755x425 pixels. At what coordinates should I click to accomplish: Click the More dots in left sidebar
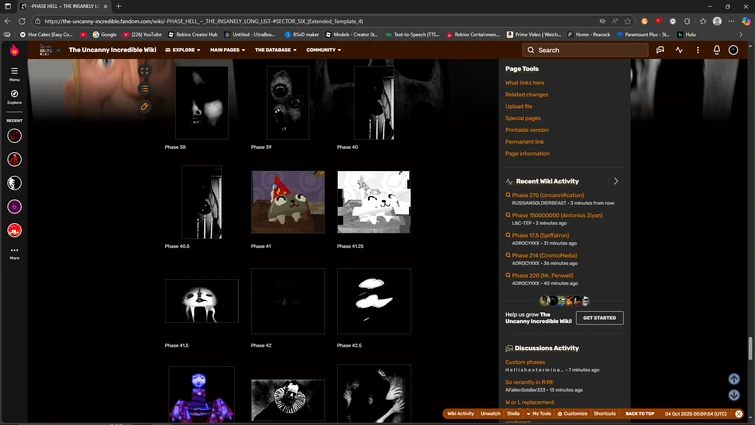tap(14, 250)
